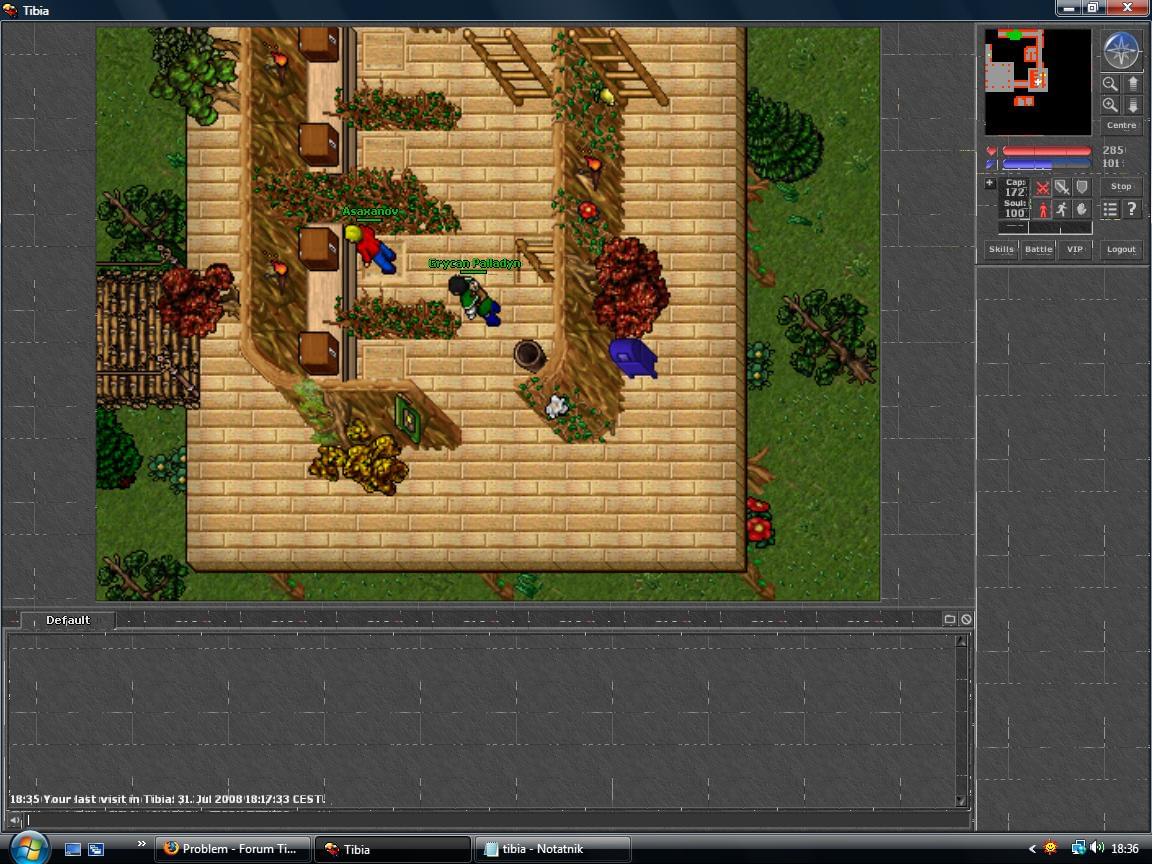Click the sun-shaped tray icon
The height and width of the screenshot is (864, 1152).
[1051, 849]
